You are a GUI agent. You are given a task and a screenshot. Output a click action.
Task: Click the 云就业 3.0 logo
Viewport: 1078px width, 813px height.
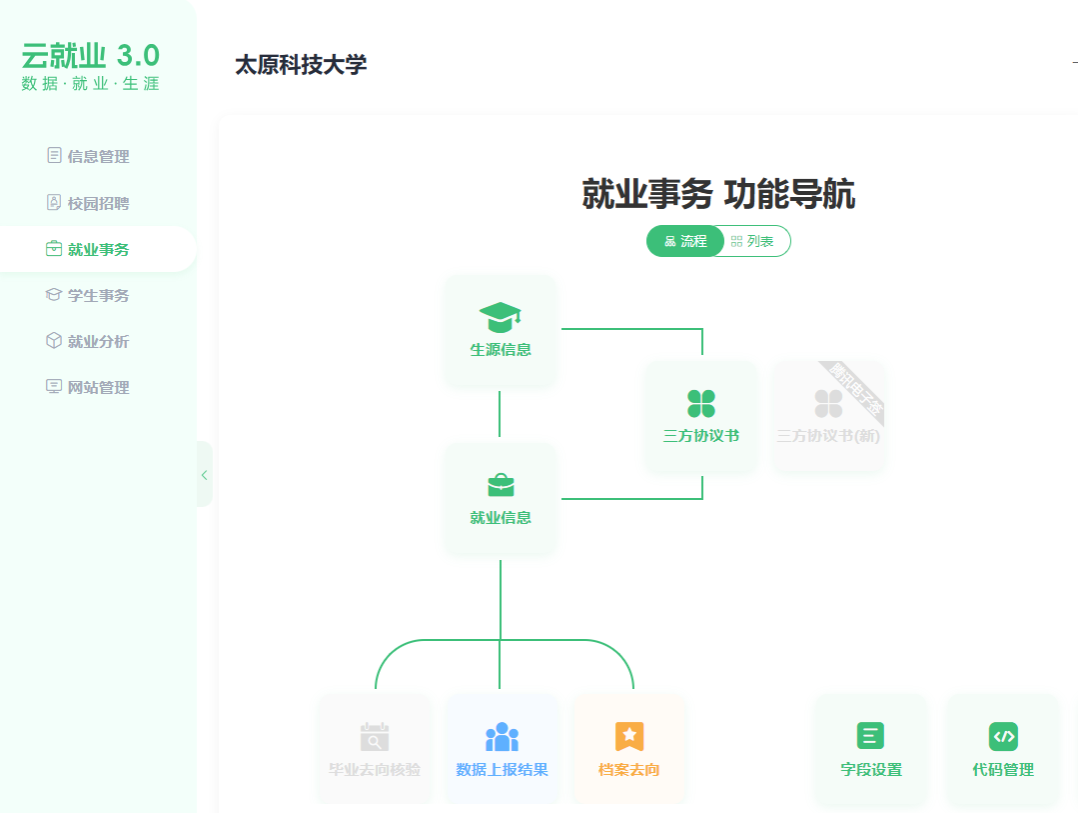click(x=90, y=65)
